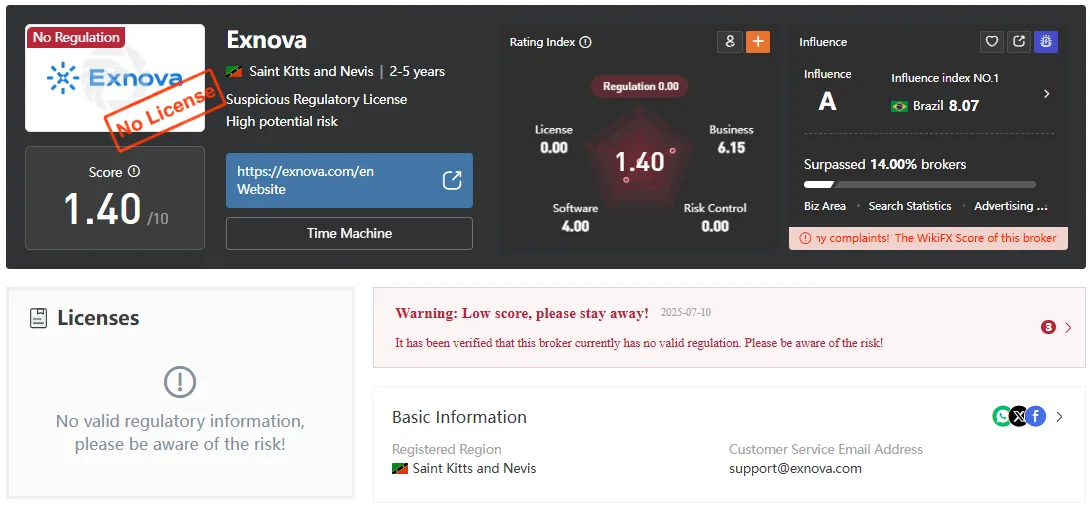Image resolution: width=1090 pixels, height=511 pixels.
Task: Click the Basic Information heading
Action: [x=459, y=417]
